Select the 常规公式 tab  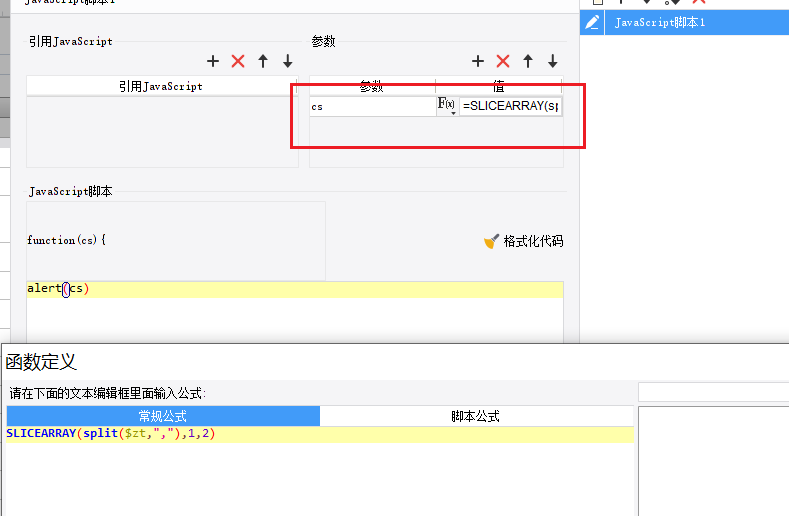pyautogui.click(x=163, y=416)
